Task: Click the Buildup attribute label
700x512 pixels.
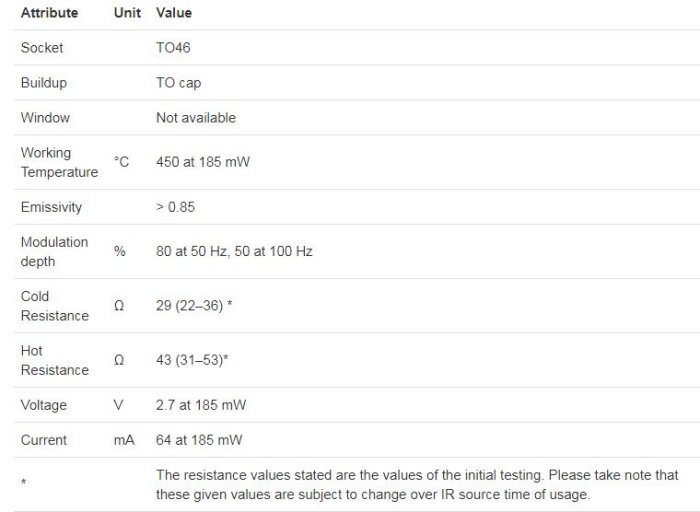Action: (x=44, y=83)
